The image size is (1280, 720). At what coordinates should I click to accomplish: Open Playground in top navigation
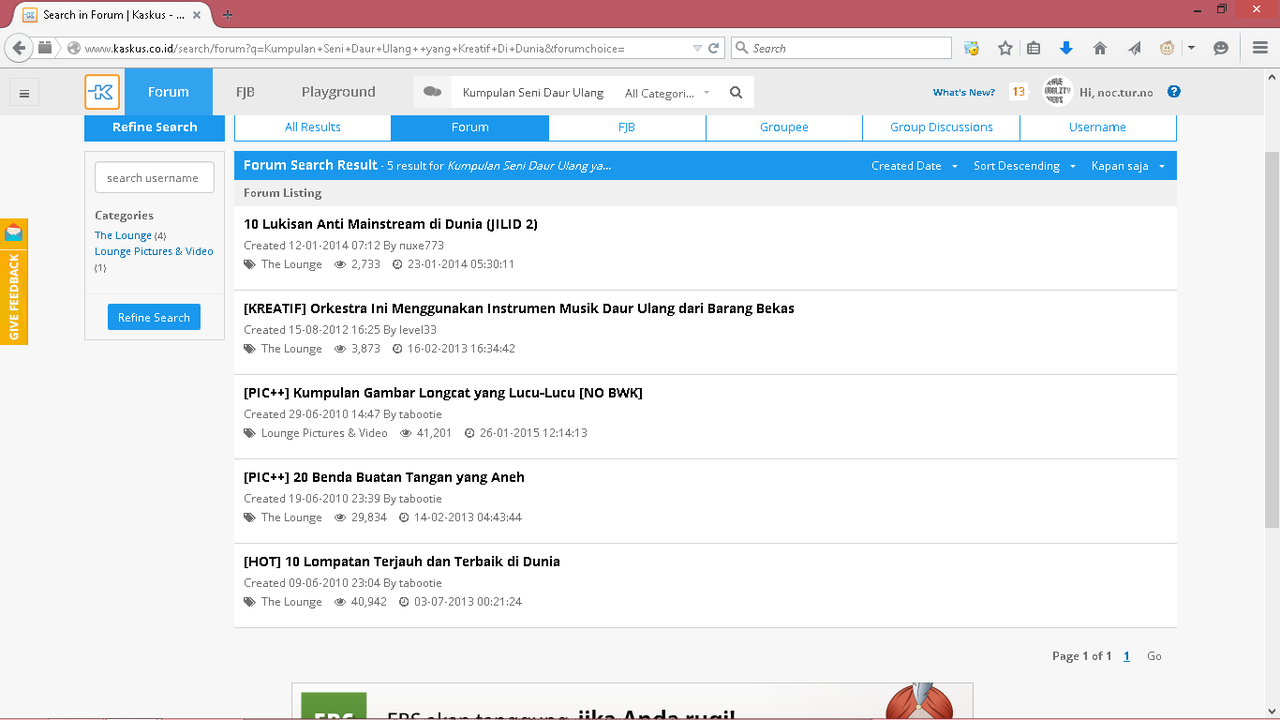click(x=338, y=92)
